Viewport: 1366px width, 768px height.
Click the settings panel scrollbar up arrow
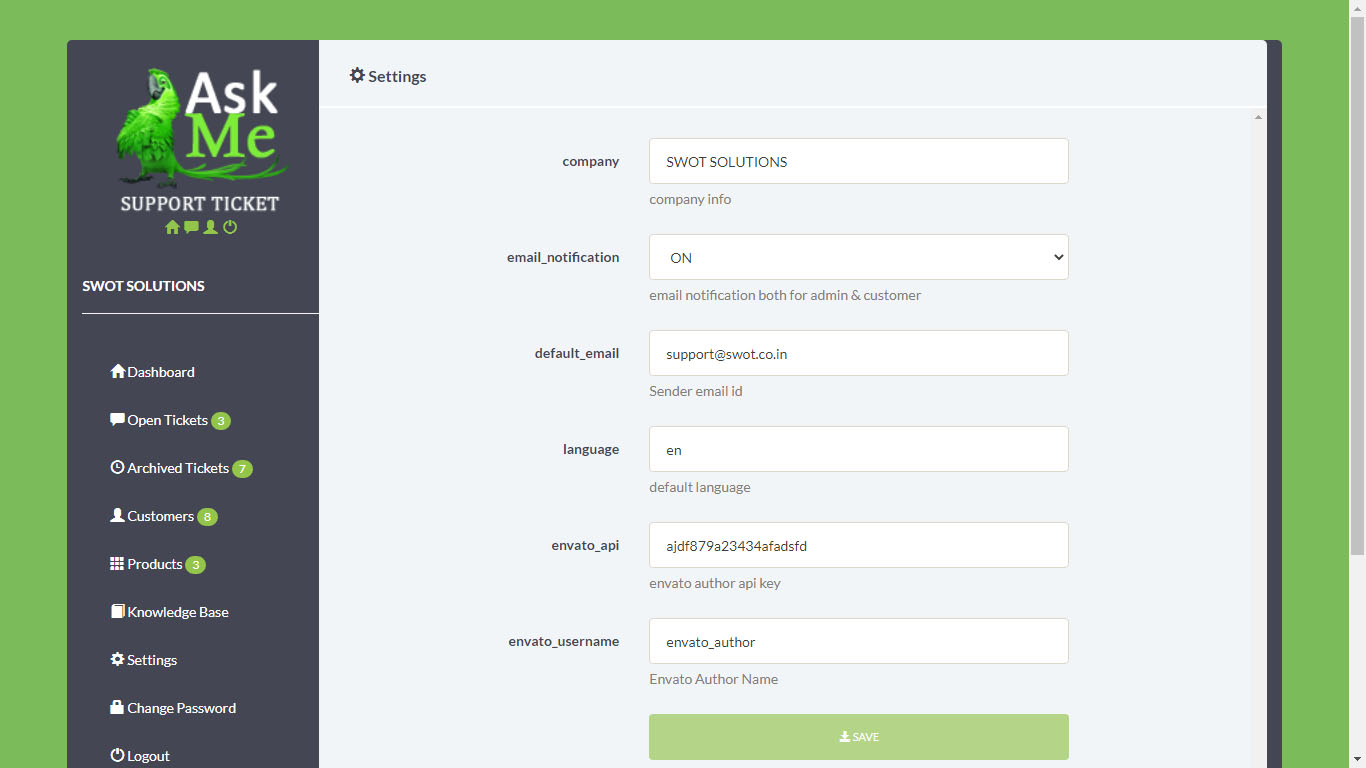(1259, 117)
